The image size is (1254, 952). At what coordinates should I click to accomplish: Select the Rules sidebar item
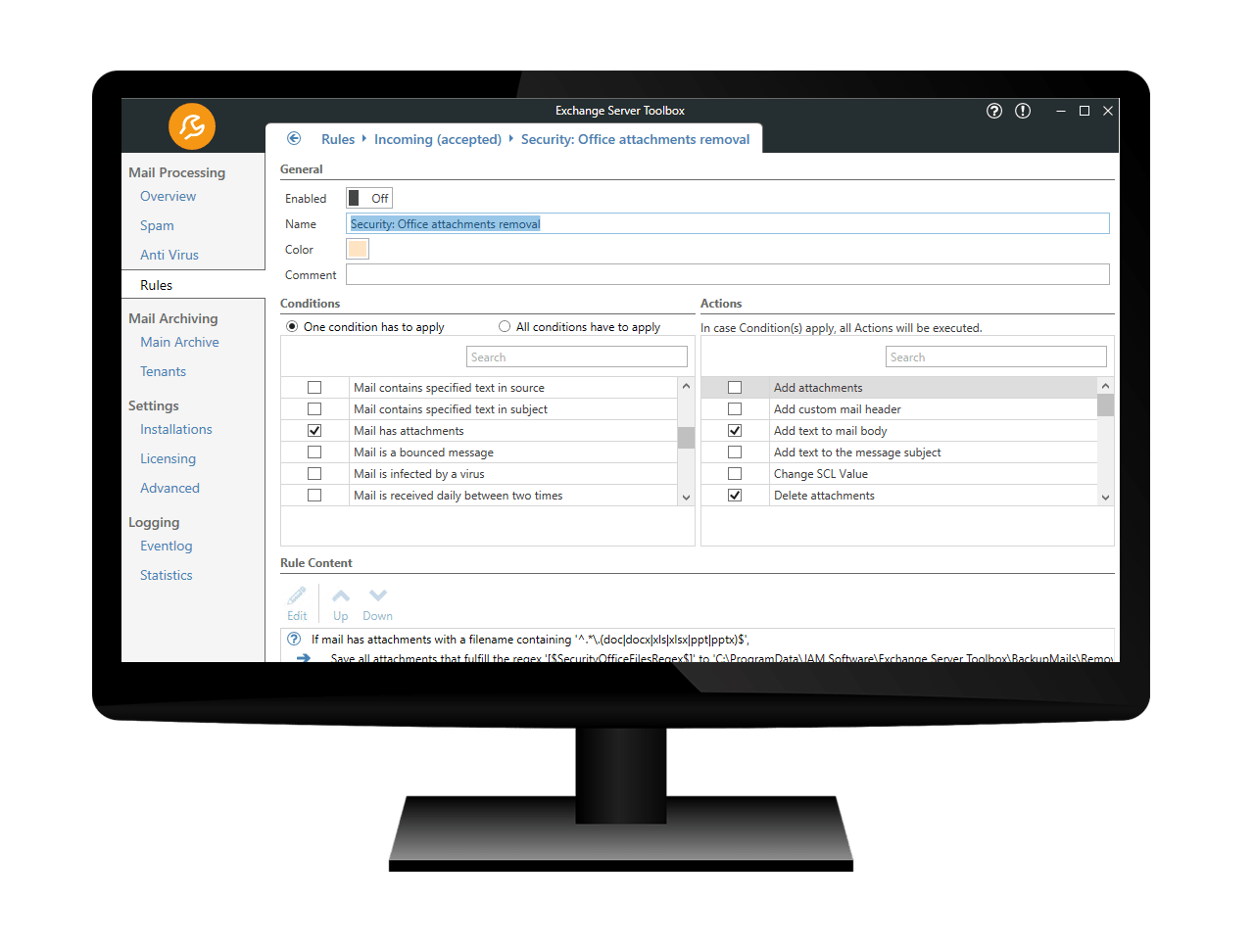click(193, 285)
